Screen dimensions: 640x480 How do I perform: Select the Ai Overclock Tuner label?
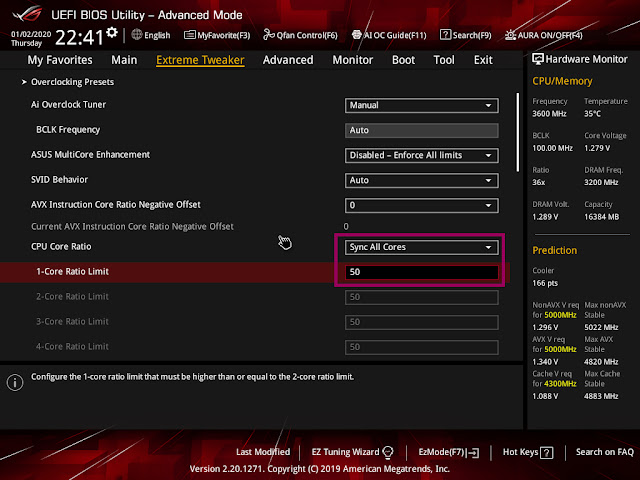coord(68,105)
